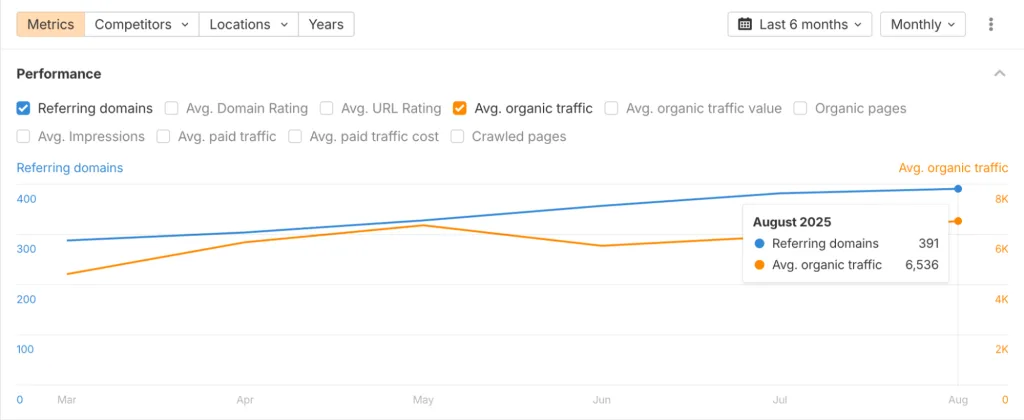Disable the Avg. organic traffic checkbox

point(459,108)
